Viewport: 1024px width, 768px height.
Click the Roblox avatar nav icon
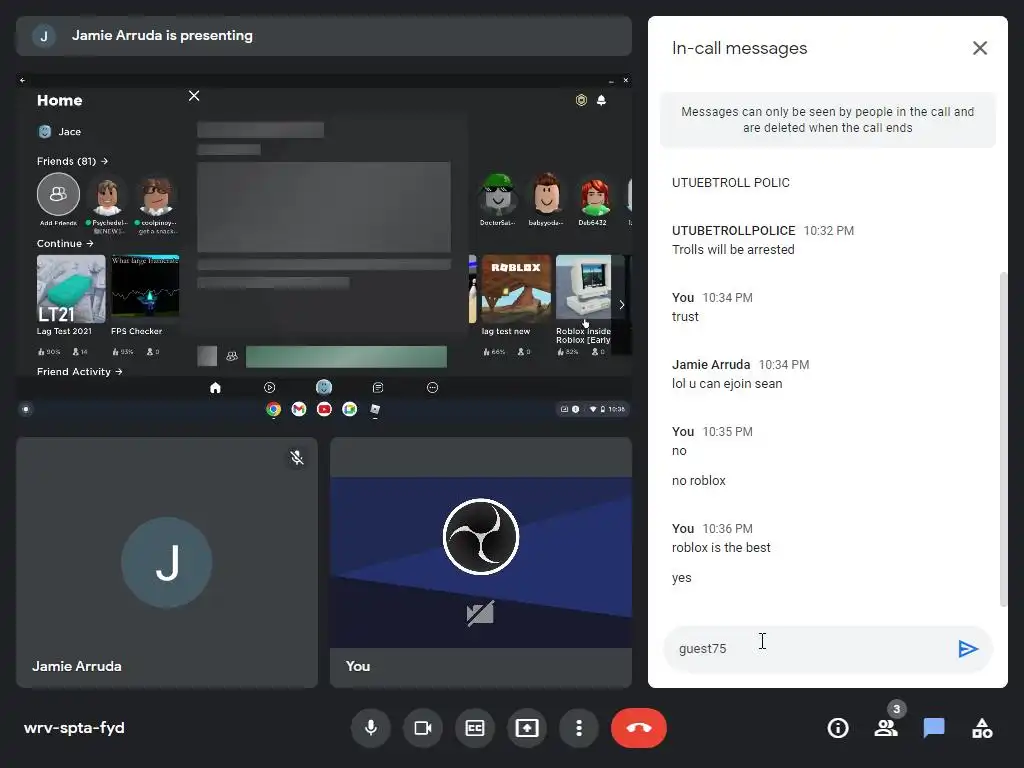tap(324, 387)
